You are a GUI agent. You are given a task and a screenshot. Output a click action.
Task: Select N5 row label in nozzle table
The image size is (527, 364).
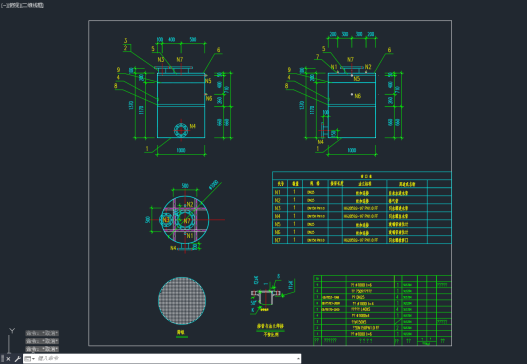pos(278,224)
